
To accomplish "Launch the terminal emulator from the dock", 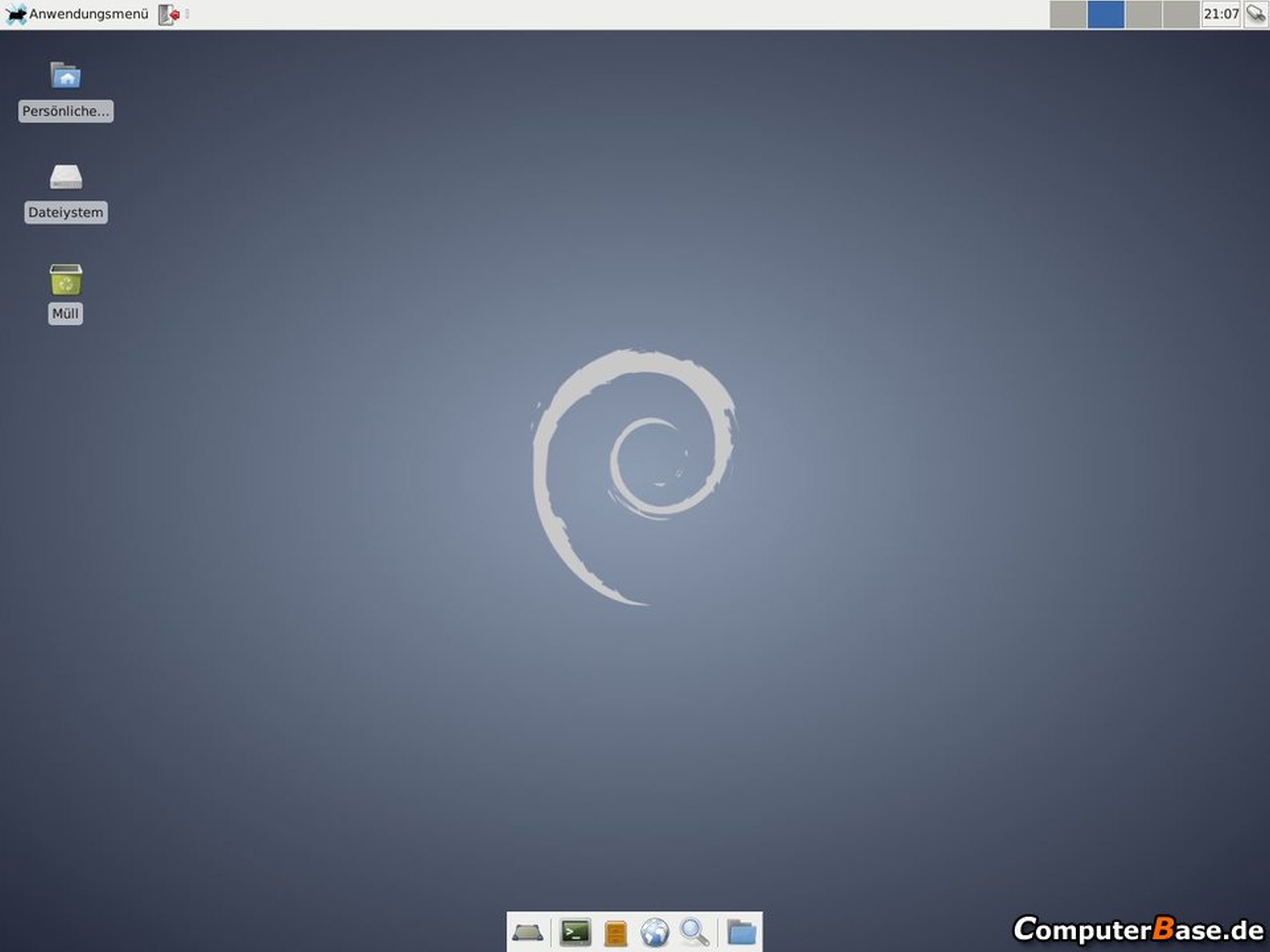I will pos(574,933).
